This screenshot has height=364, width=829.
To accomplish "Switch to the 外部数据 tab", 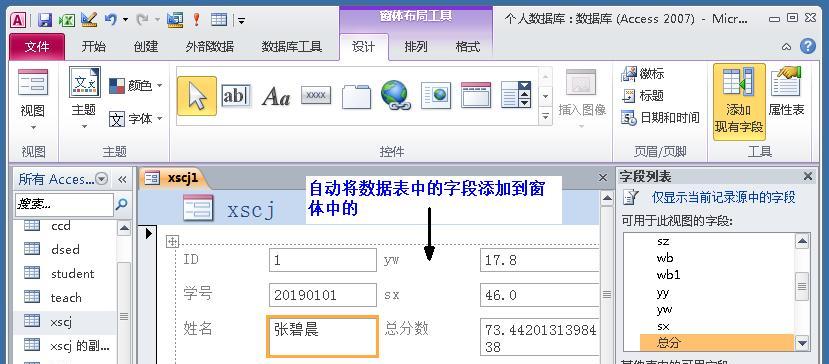I will tap(210, 47).
